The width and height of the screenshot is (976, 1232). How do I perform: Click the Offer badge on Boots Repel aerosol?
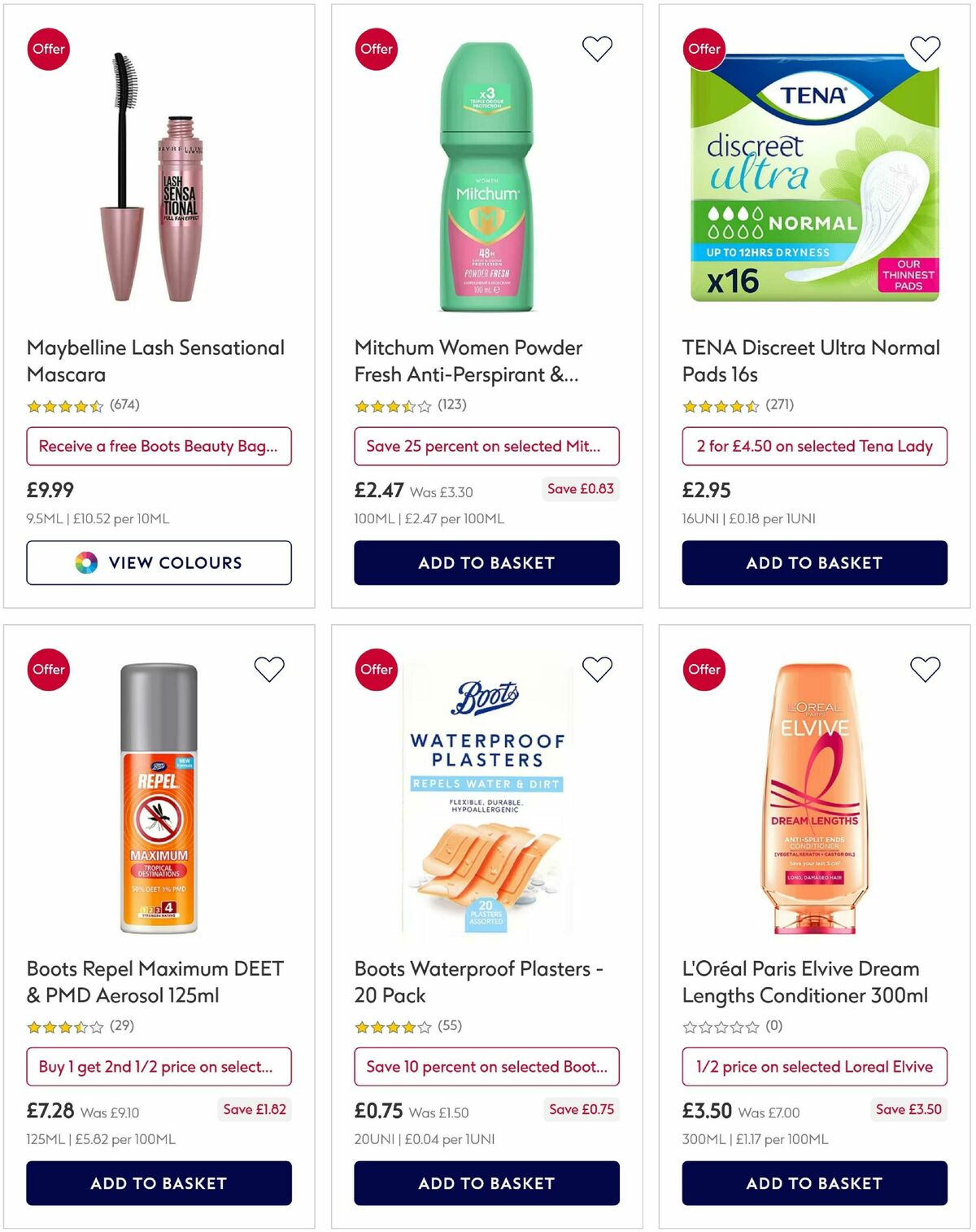coord(49,670)
